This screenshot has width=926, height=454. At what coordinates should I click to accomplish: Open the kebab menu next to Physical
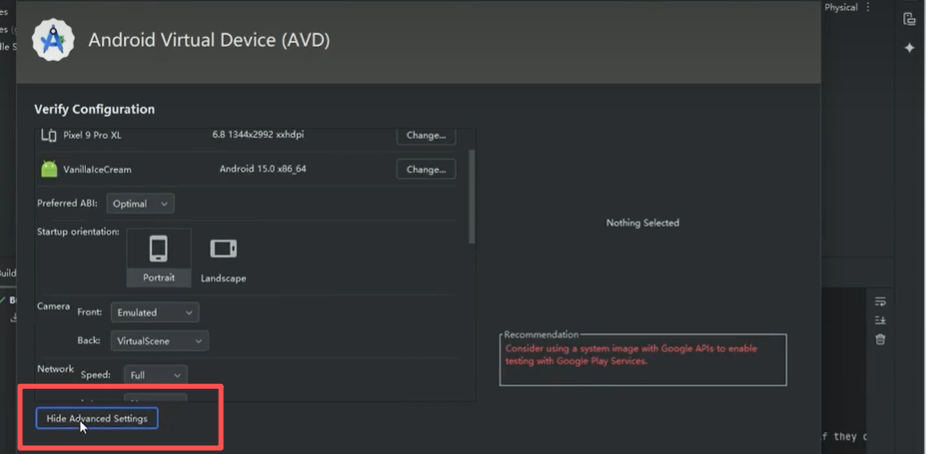868,8
